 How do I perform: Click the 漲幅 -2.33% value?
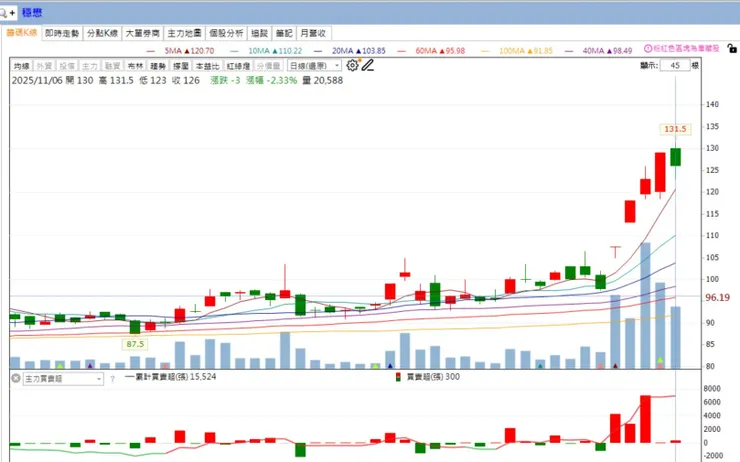[271, 80]
